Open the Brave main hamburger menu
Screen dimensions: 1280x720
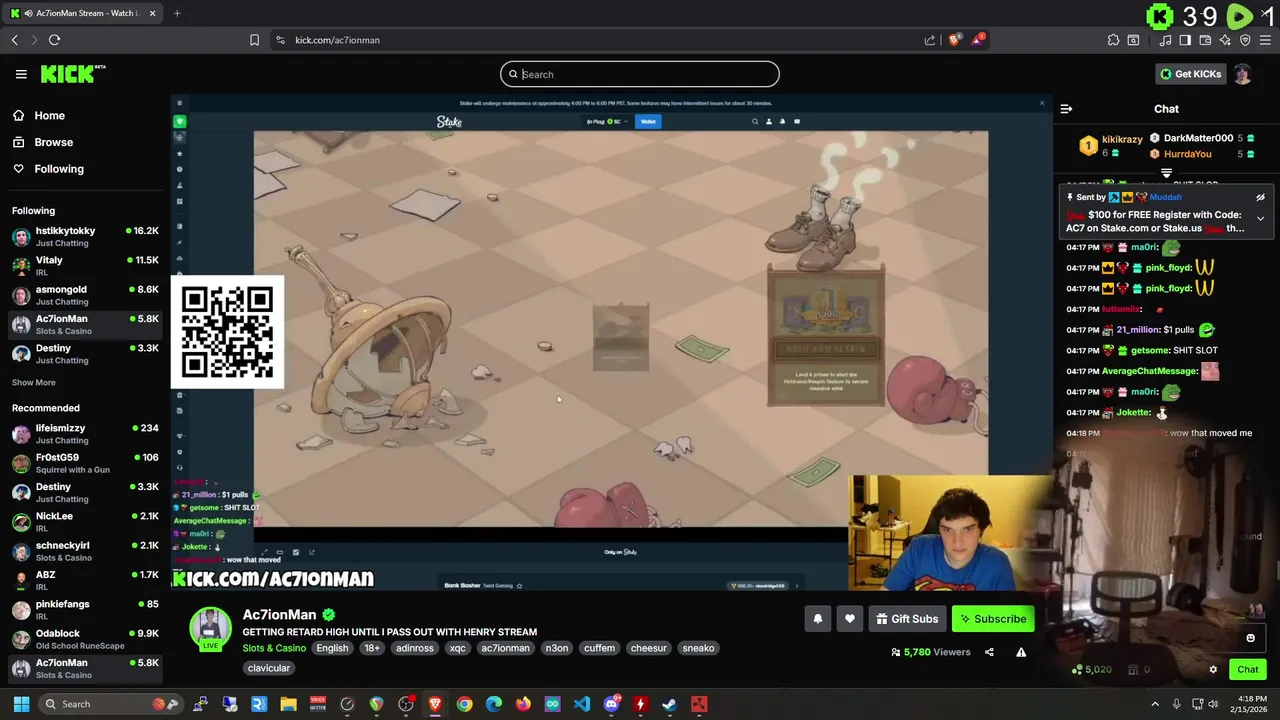click(x=1264, y=40)
